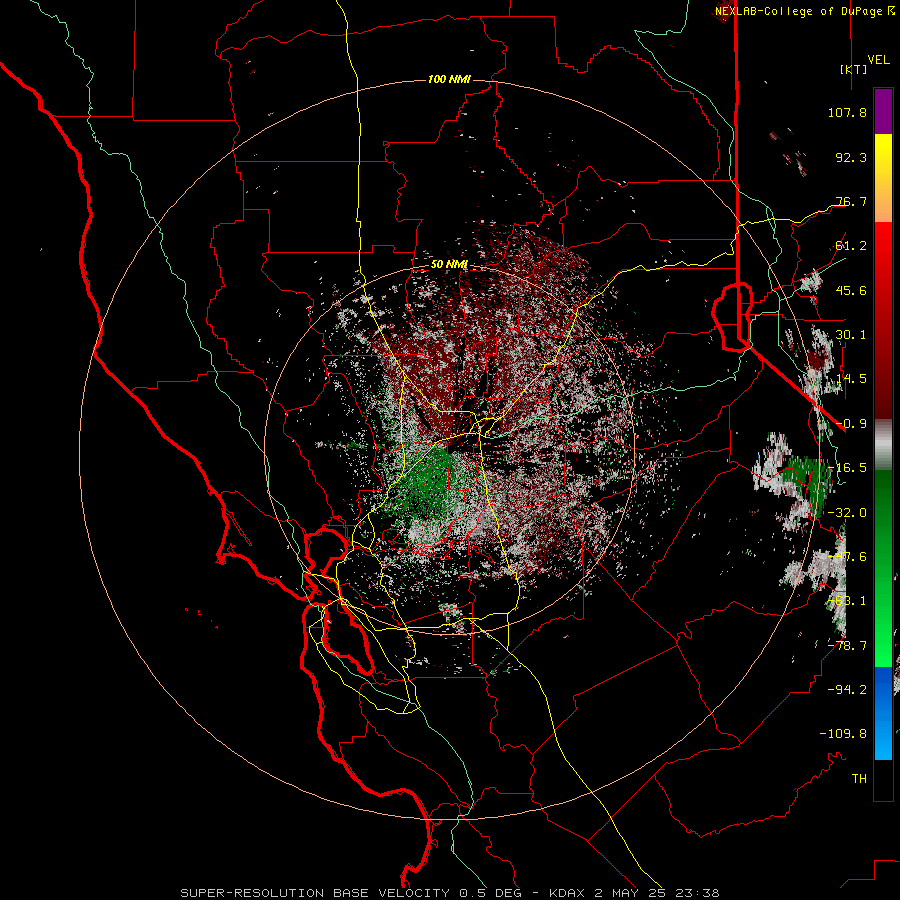
Task: Click the -94.2 velocity scale value
Action: 847,690
